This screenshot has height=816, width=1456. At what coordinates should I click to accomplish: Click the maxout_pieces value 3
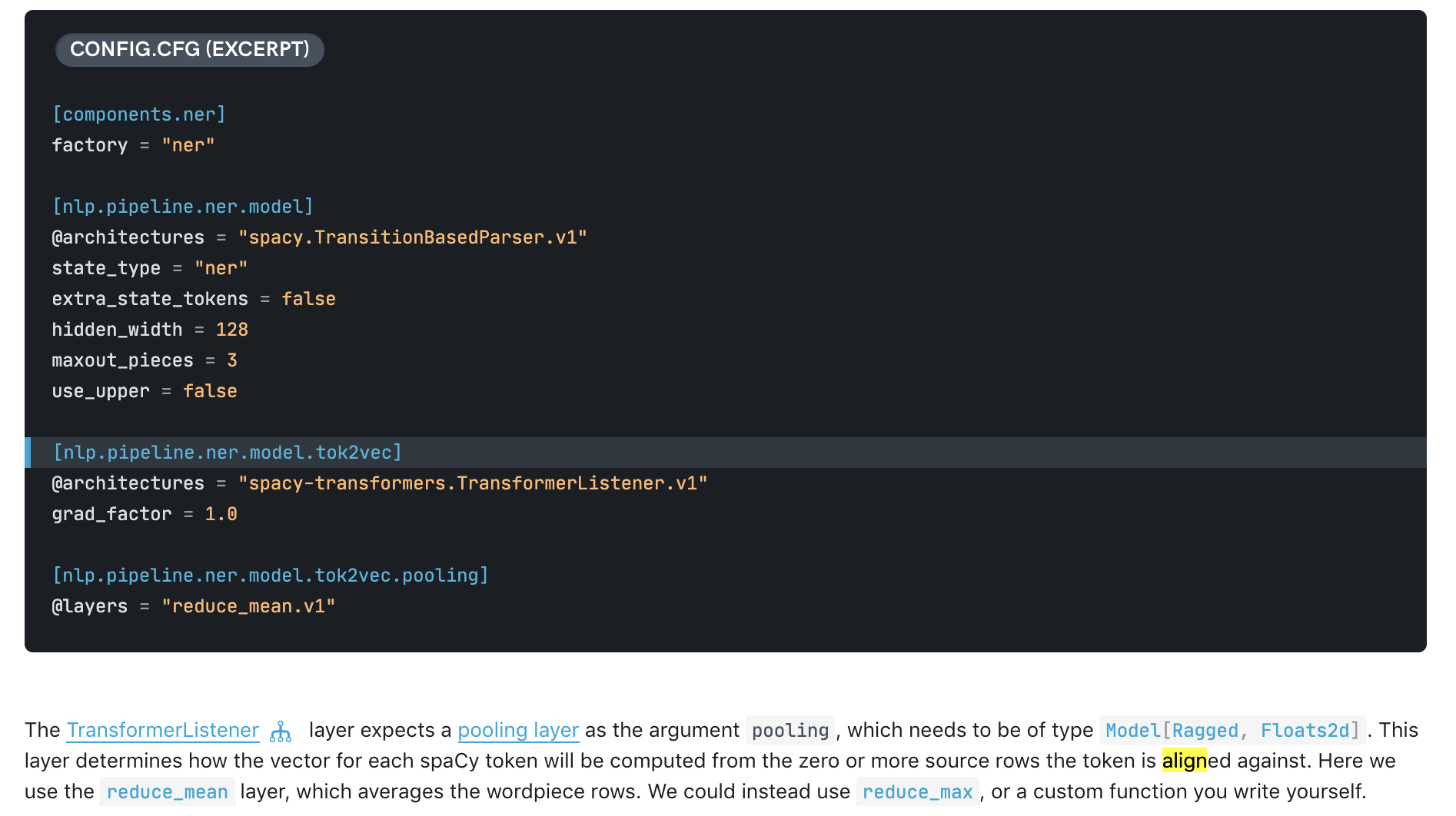tap(232, 360)
